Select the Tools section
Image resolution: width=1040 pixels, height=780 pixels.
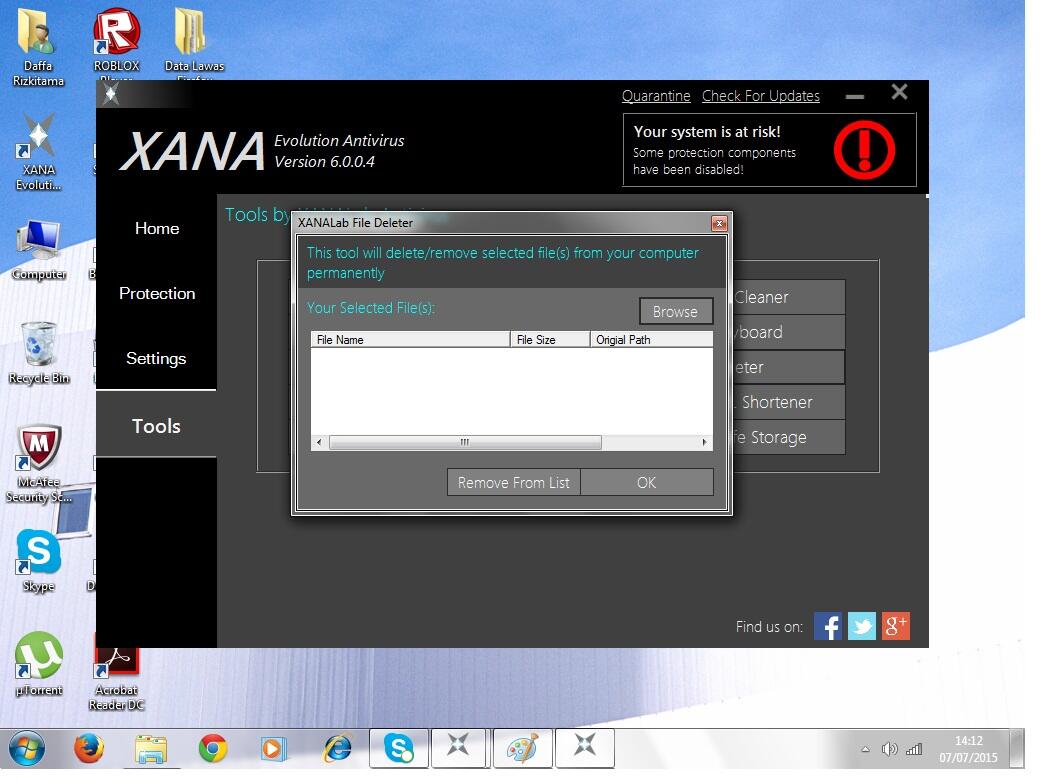157,426
